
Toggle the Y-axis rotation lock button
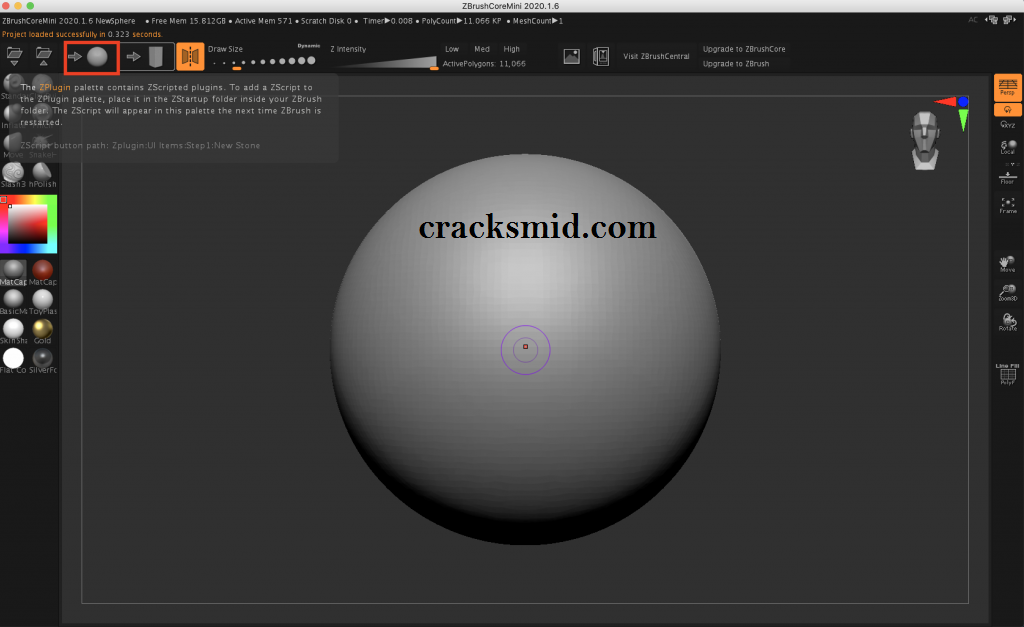[x=1008, y=110]
